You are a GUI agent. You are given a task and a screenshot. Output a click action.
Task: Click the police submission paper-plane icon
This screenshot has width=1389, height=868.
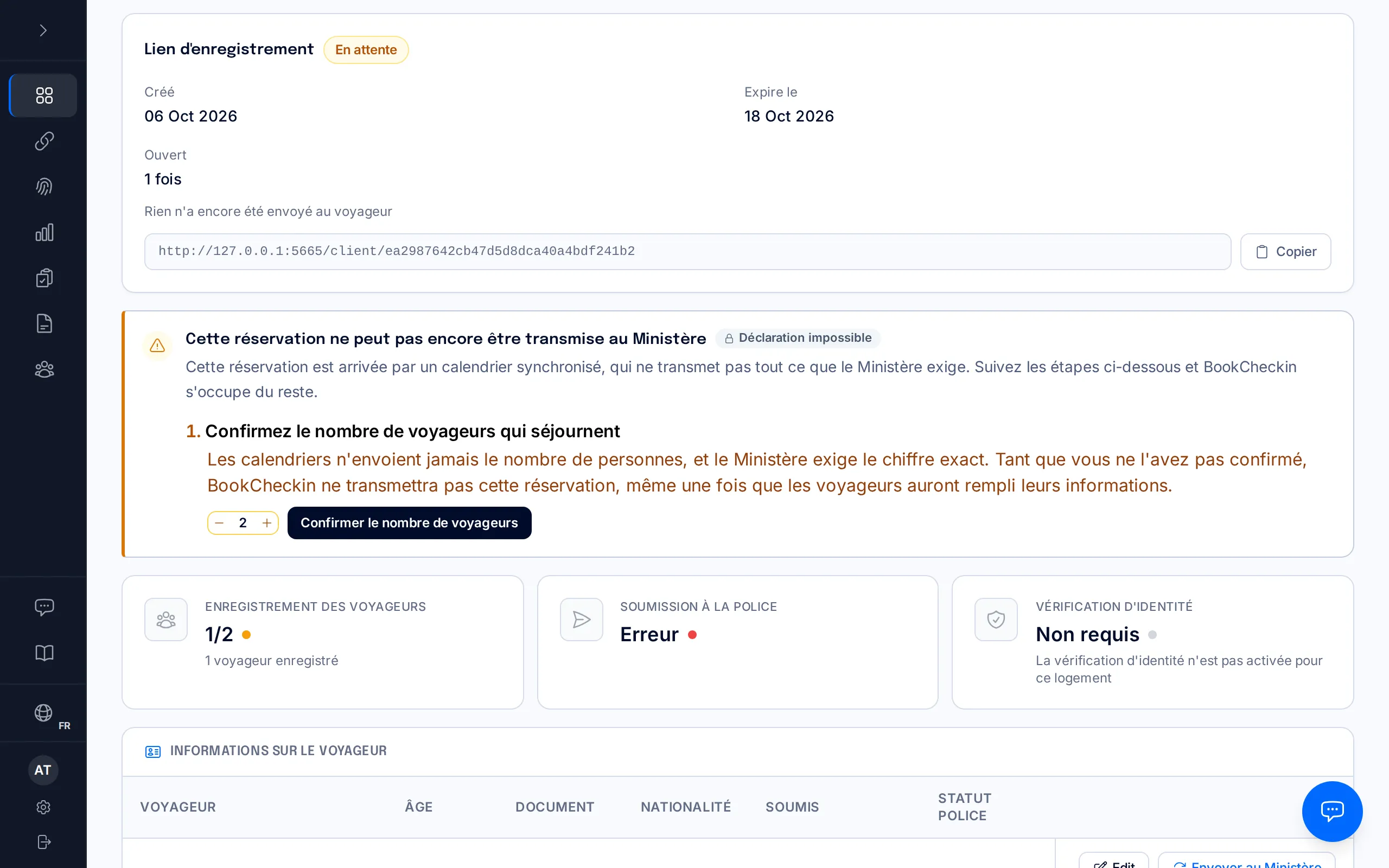pos(582,620)
